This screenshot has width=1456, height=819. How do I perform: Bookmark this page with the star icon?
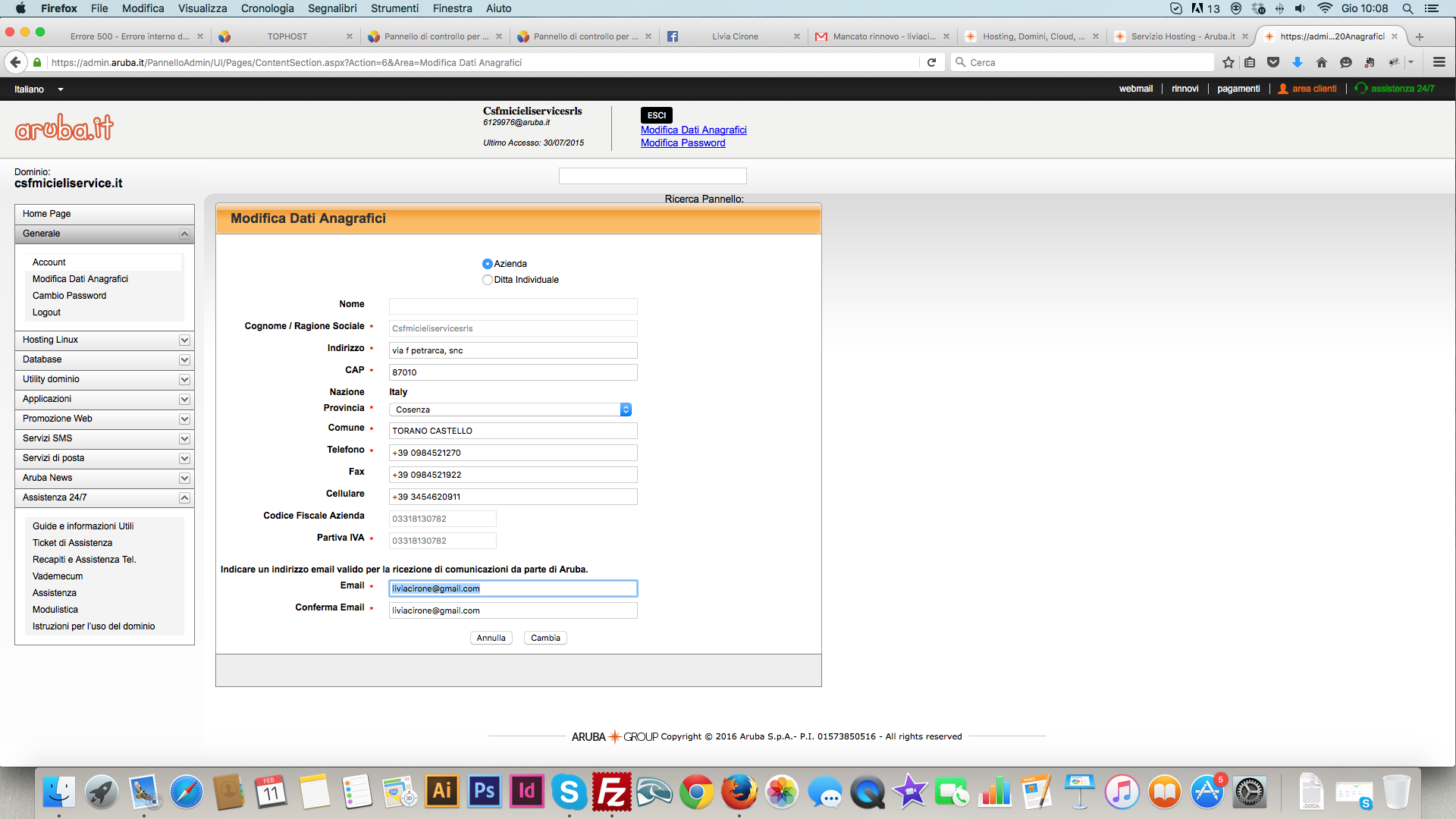[1228, 62]
